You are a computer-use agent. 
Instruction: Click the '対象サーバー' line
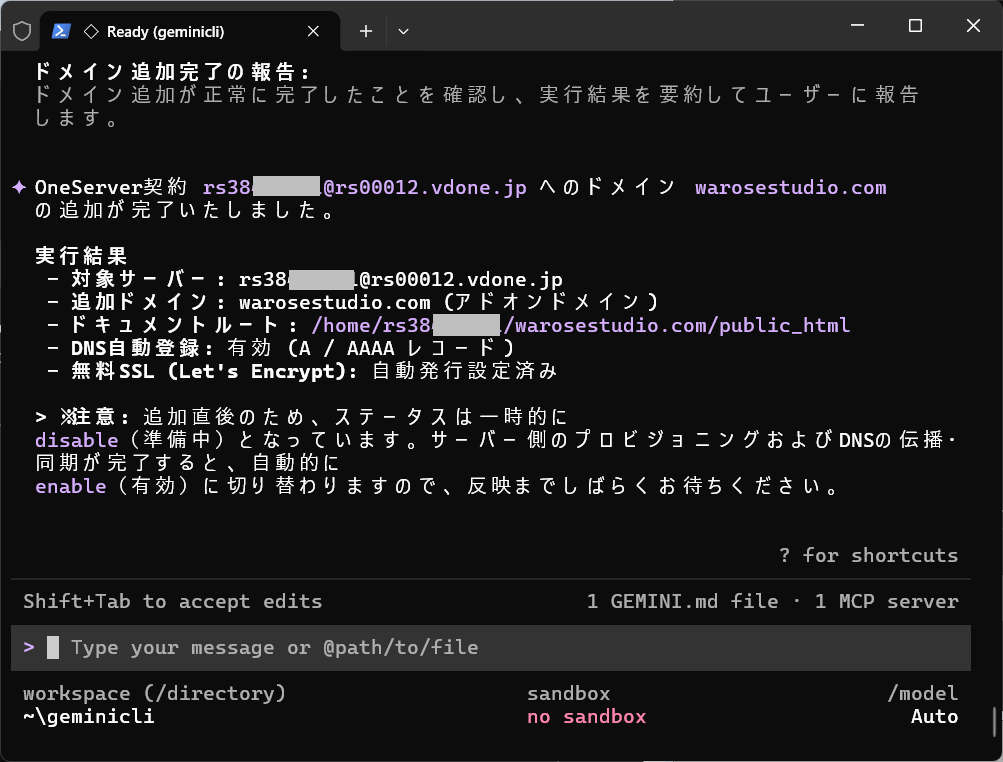coord(305,279)
